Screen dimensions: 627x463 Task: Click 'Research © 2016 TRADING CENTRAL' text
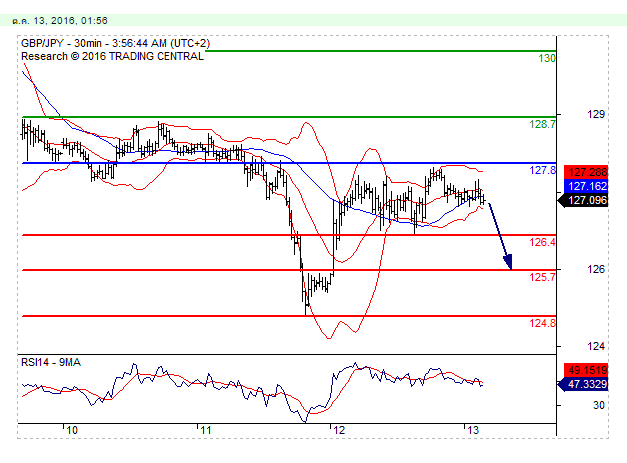click(112, 56)
